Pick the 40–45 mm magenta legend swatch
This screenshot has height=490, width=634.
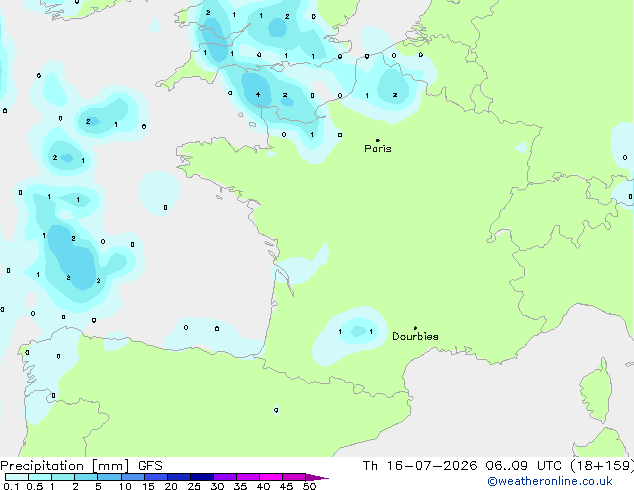pyautogui.click(x=271, y=477)
